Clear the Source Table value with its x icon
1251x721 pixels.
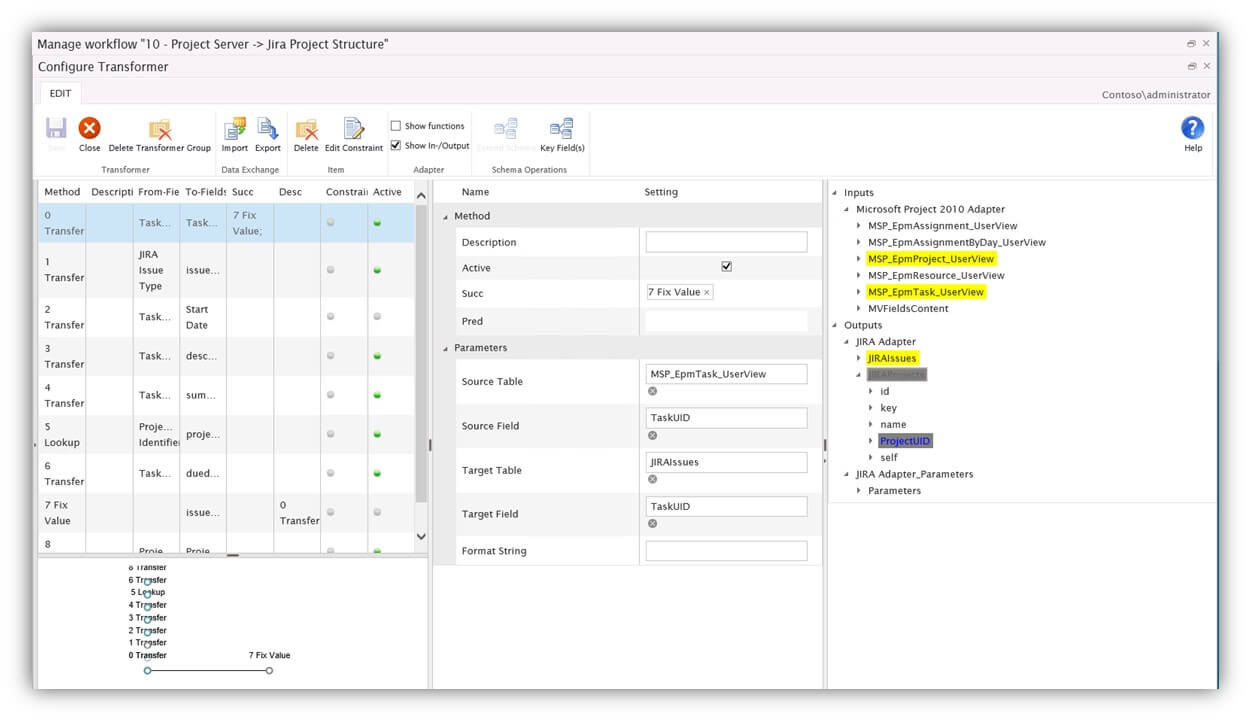point(653,391)
